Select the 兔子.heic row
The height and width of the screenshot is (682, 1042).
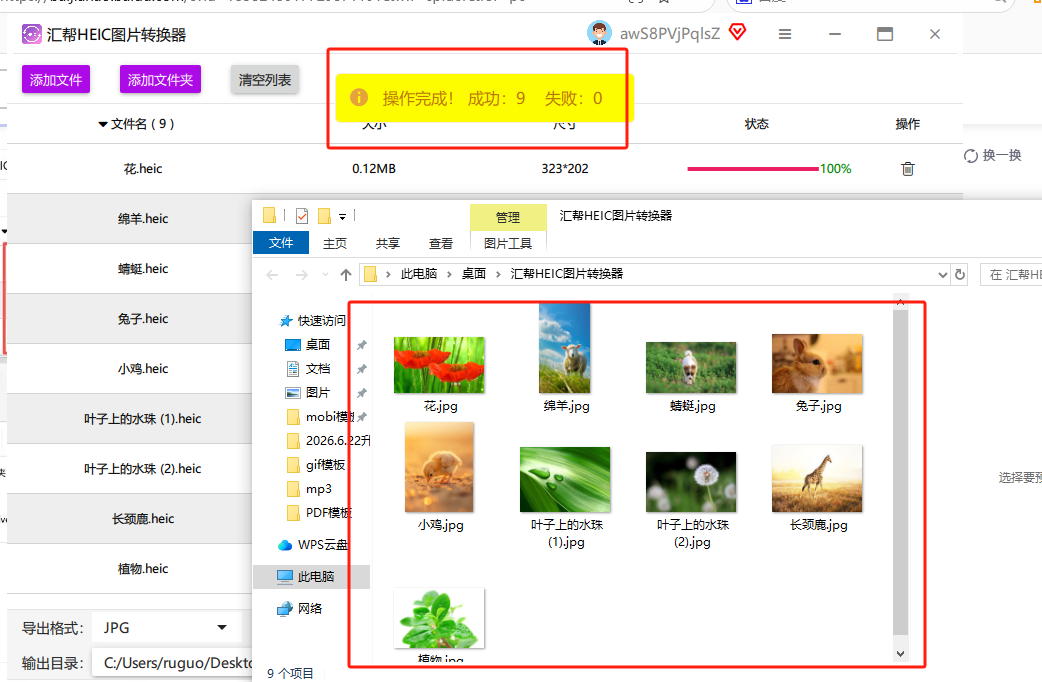click(x=130, y=318)
